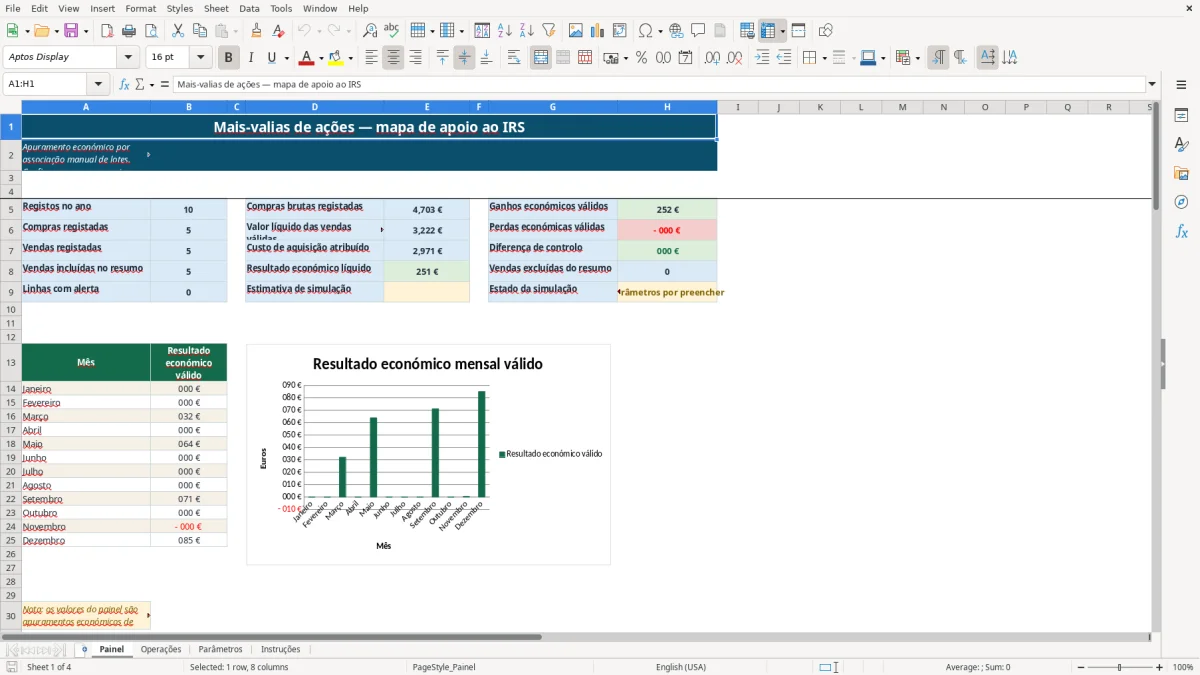This screenshot has width=1200, height=675.
Task: Click the monthly result bar chart
Action: point(428,455)
